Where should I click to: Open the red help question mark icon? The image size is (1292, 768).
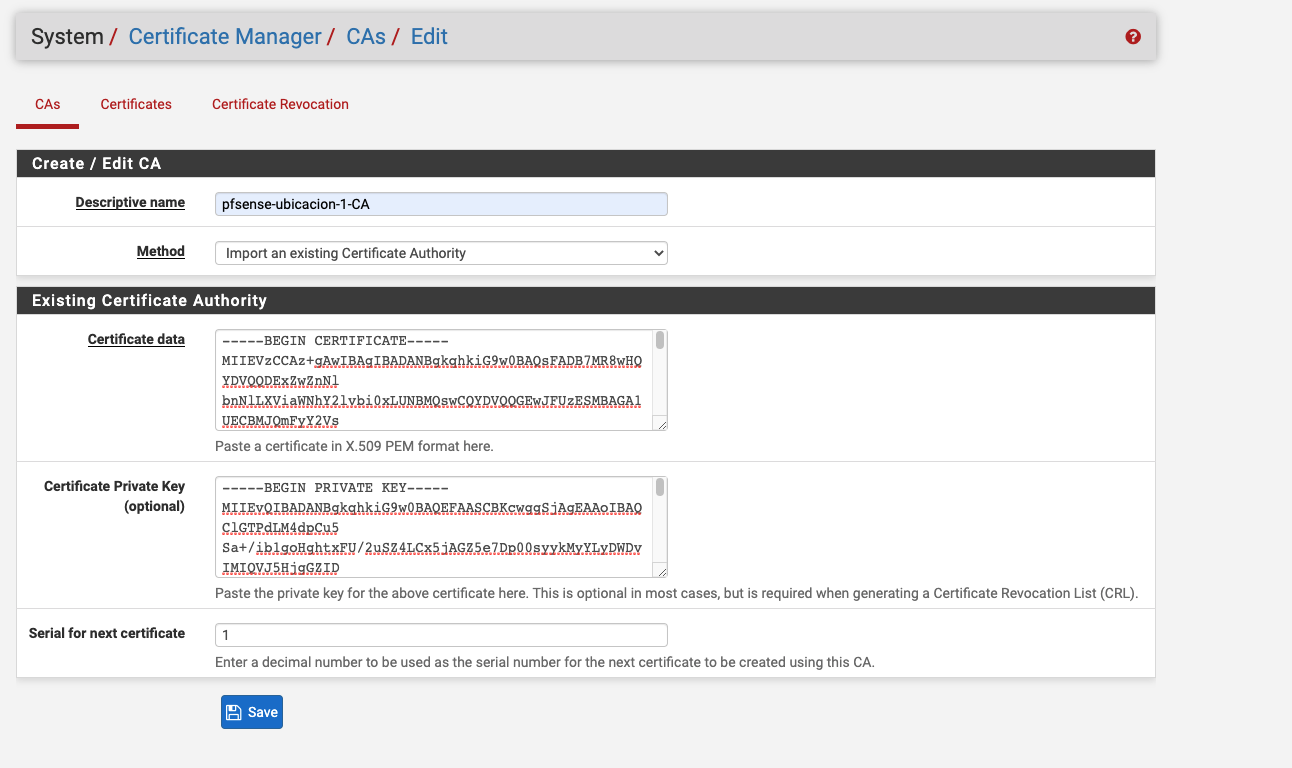tap(1133, 37)
